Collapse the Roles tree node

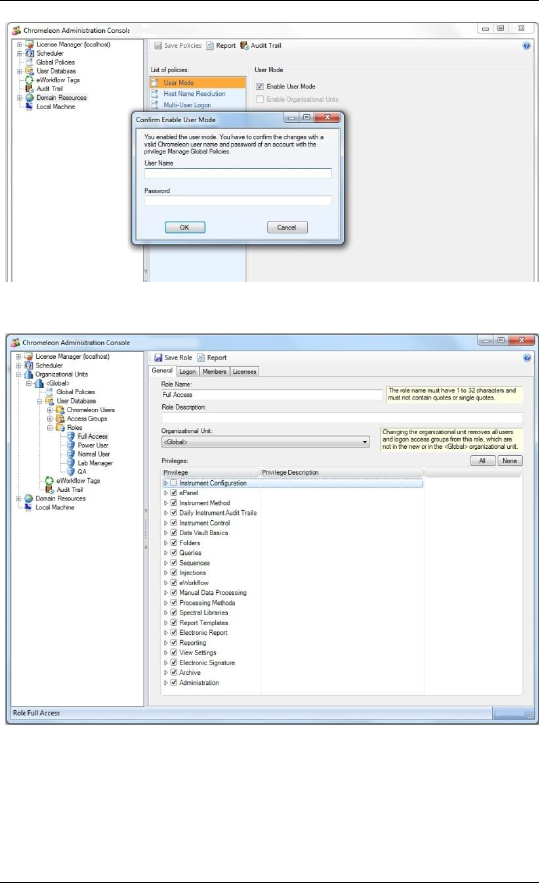50,428
